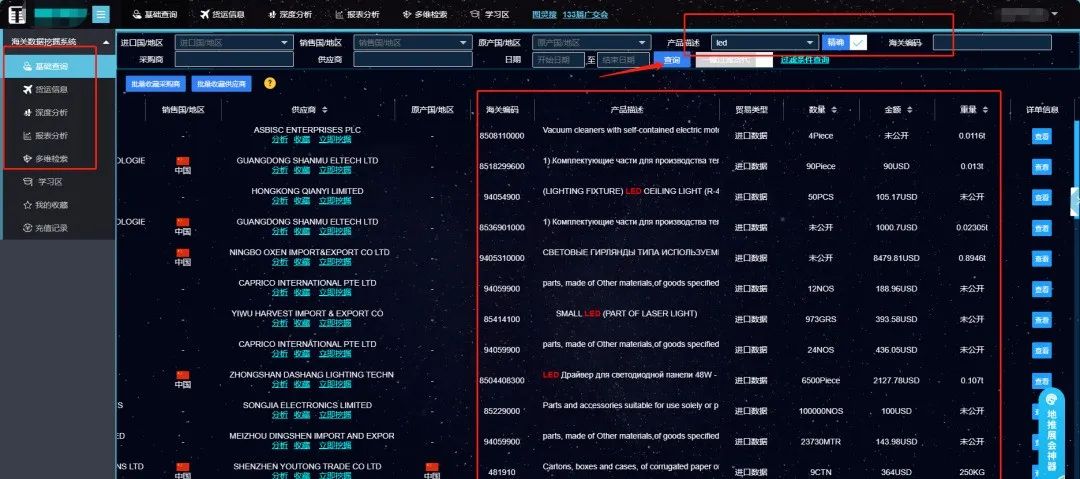Sort by the 数量 column header arrows
The image size is (1080, 479).
(835, 110)
